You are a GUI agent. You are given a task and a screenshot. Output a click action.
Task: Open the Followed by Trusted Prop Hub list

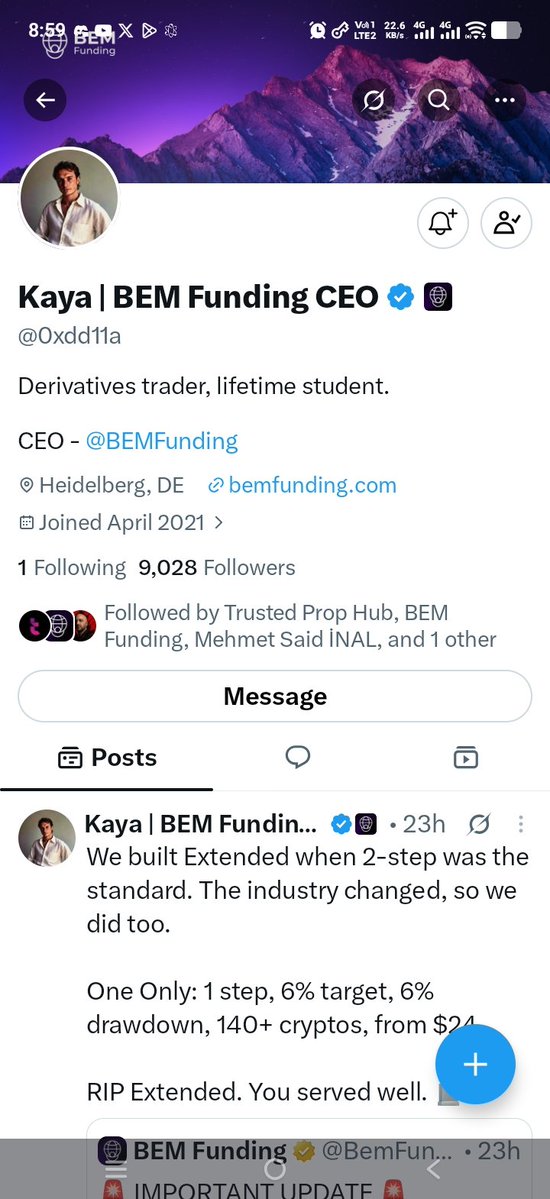(257, 625)
